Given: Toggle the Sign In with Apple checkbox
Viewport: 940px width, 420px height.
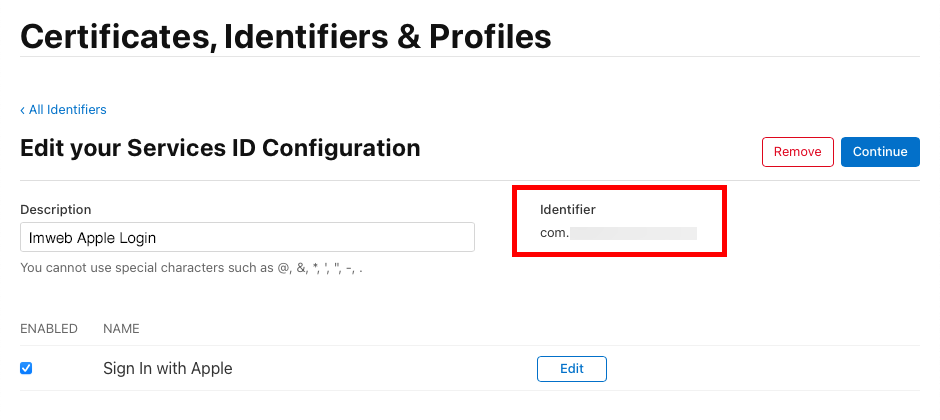Looking at the screenshot, I should coord(26,368).
